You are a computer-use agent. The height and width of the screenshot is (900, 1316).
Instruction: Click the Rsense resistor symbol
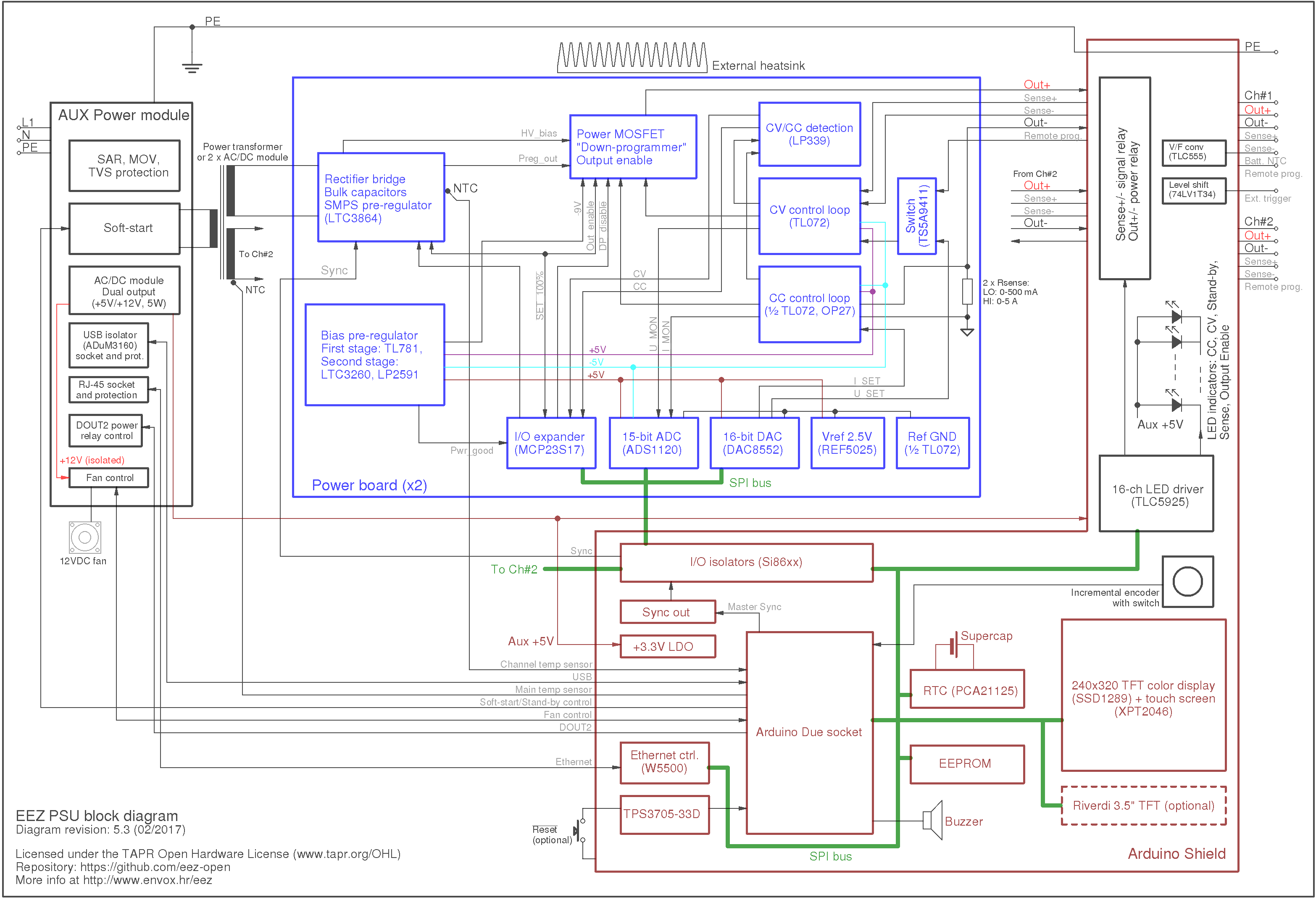(967, 292)
